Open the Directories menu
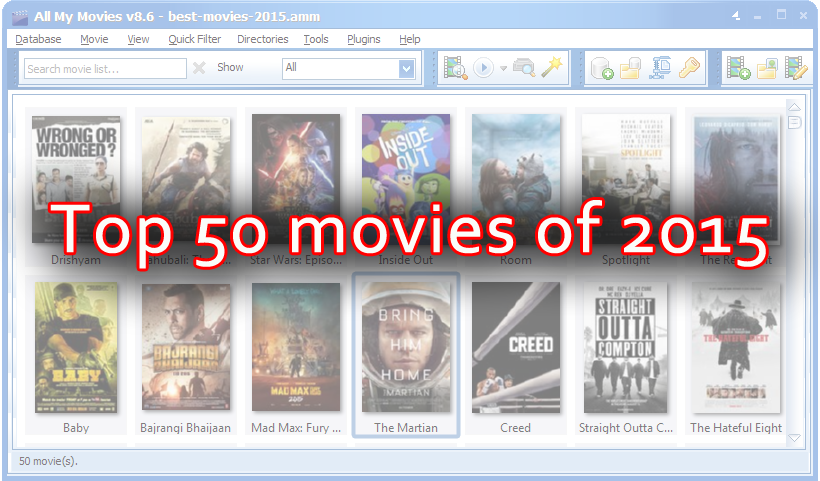Viewport: 820px width, 481px height. (x=263, y=39)
